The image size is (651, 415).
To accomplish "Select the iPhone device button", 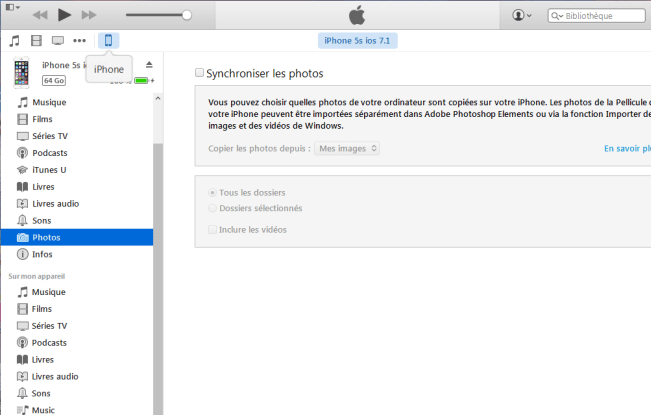I will point(108,40).
